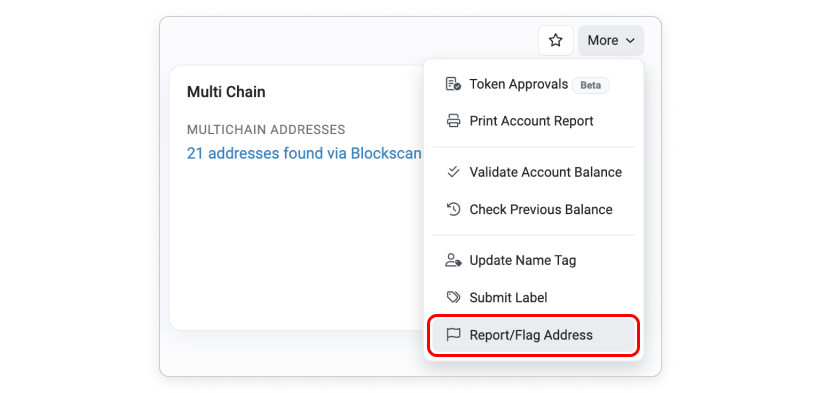The height and width of the screenshot is (393, 822).
Task: Open Token Approvals from the menu
Action: (x=533, y=84)
